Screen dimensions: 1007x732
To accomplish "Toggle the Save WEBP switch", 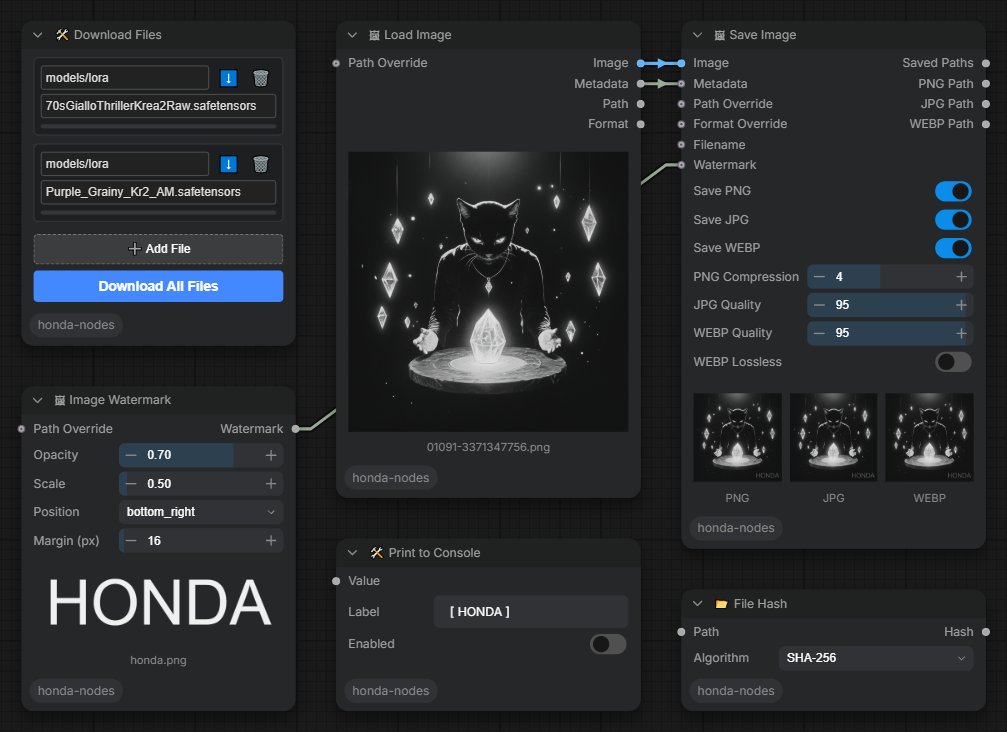I will pyautogui.click(x=953, y=248).
